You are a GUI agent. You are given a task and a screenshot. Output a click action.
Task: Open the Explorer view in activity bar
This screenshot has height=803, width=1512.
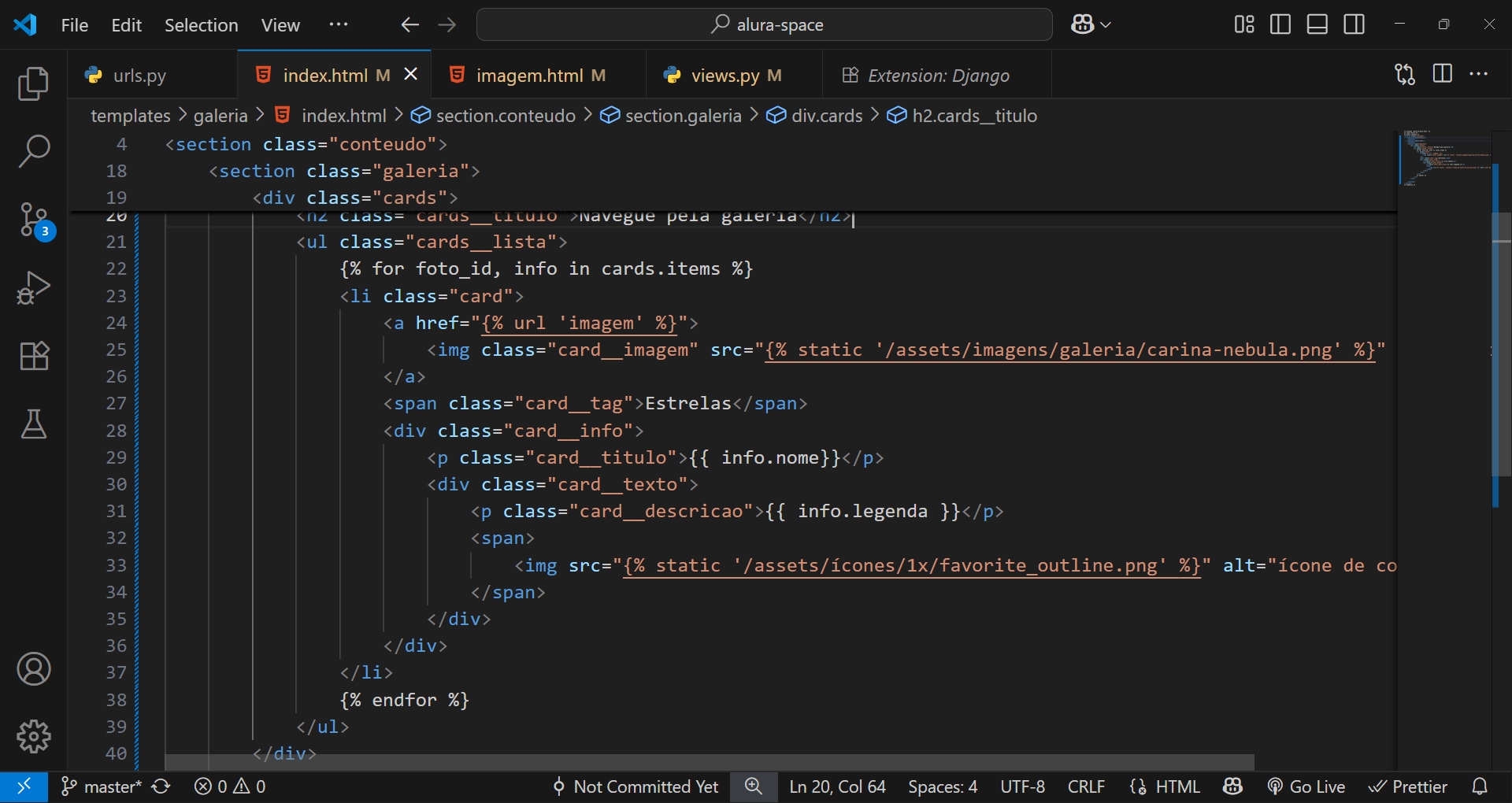[33, 83]
